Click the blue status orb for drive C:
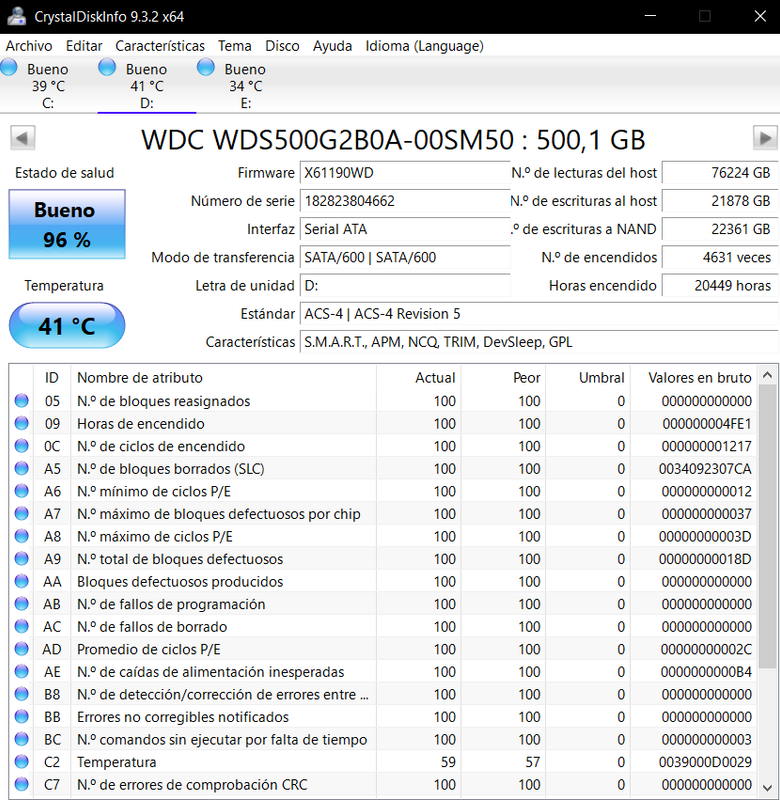The width and height of the screenshot is (780, 800). click(x=9, y=67)
